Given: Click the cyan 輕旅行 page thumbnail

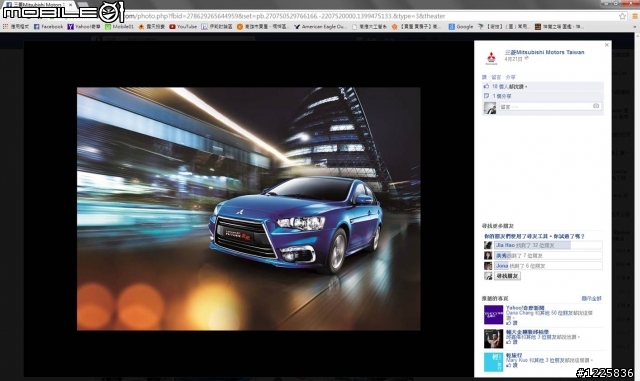Looking at the screenshot, I should pos(493,362).
